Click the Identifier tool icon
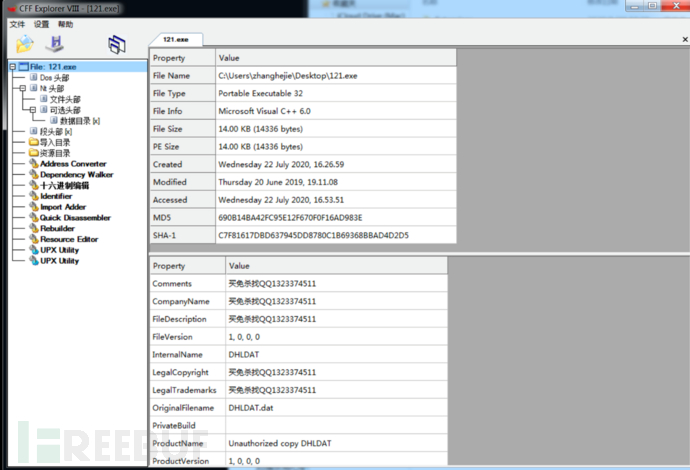This screenshot has height=470, width=690. (x=34, y=196)
